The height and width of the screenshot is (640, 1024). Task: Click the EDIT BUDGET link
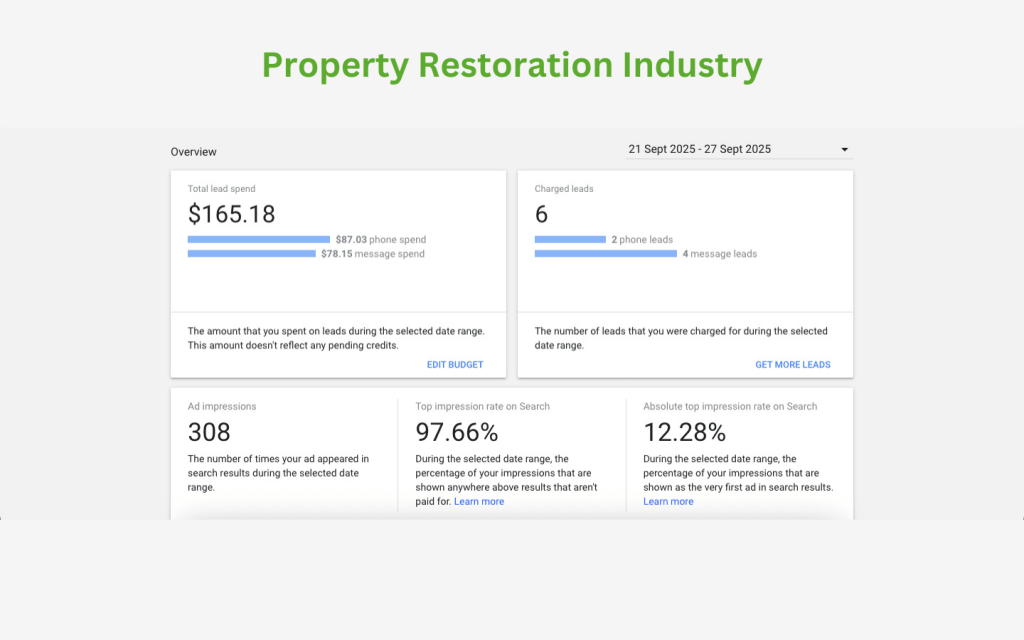tap(454, 365)
